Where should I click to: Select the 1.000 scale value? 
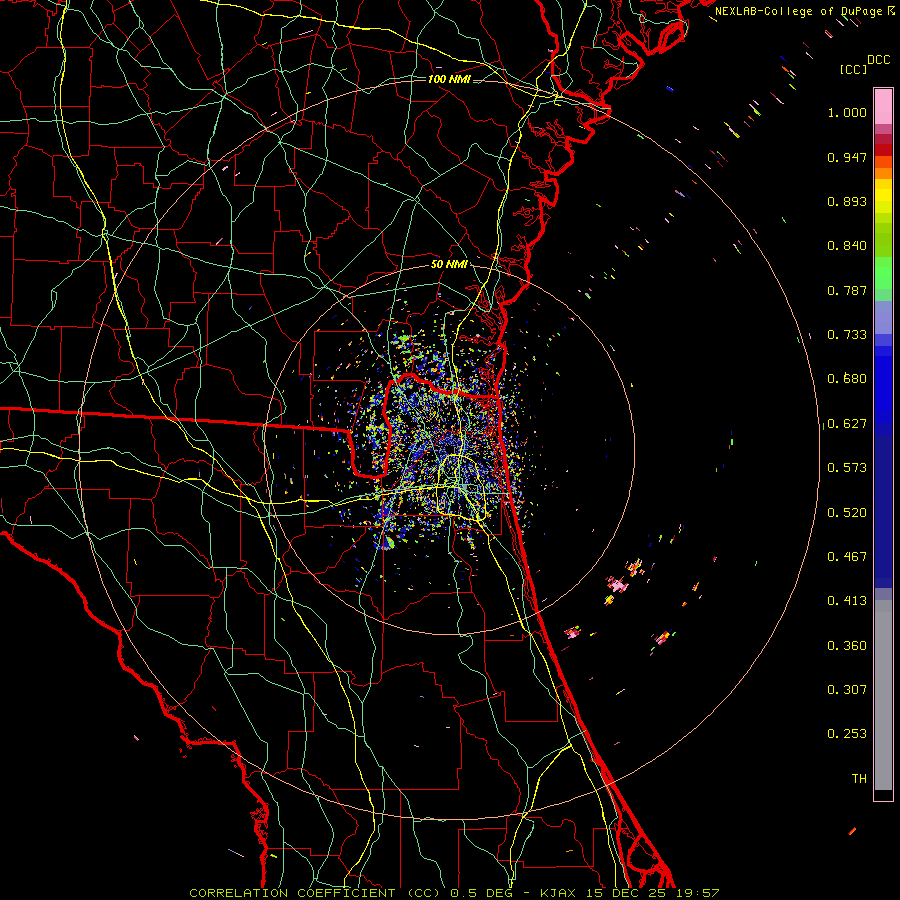tap(847, 112)
